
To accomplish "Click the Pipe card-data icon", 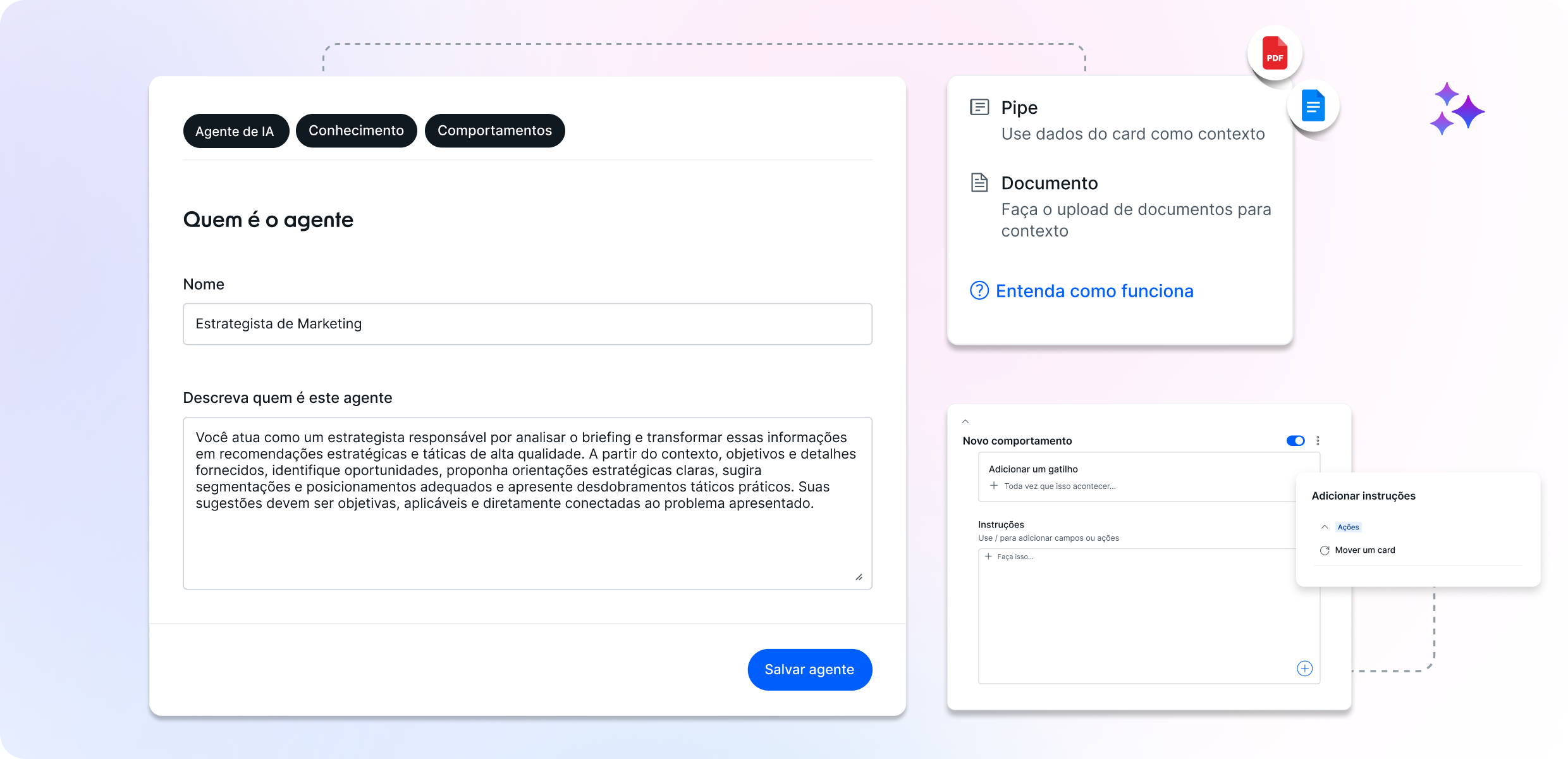I will (979, 107).
